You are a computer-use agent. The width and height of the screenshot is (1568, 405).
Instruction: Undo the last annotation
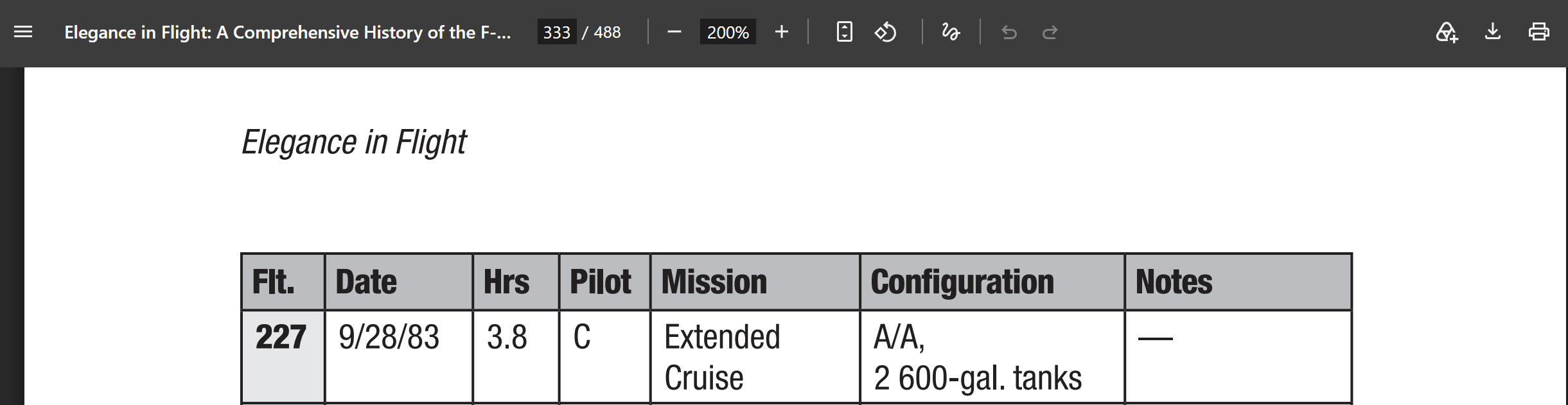pos(1009,32)
